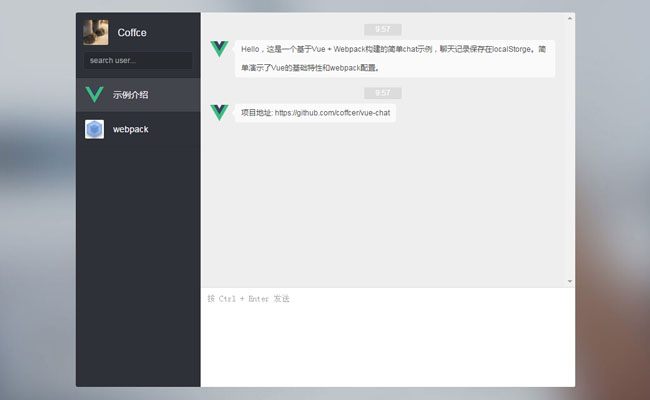Focus the search user field
This screenshot has width=650, height=400.
138,60
